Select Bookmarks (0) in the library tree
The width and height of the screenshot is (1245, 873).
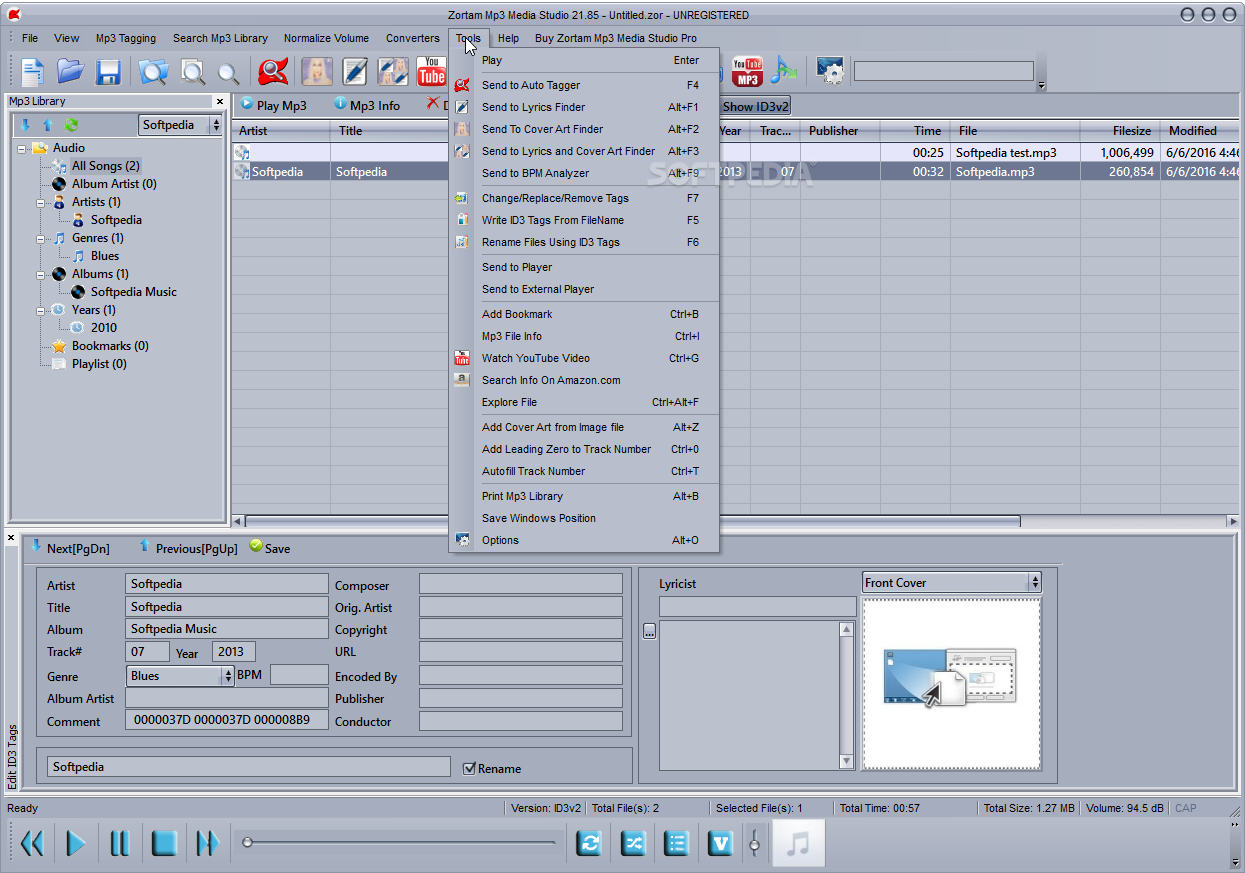pos(110,346)
